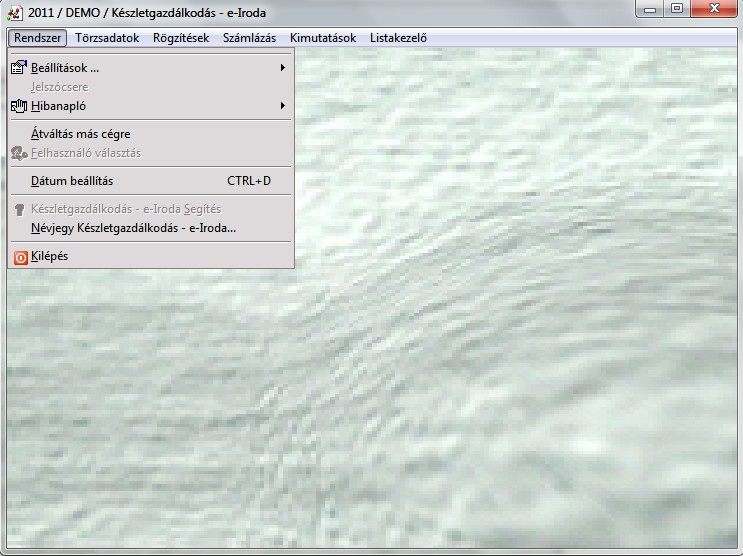The width and height of the screenshot is (743, 556).
Task: Open the Rögzítések menu
Action: pyautogui.click(x=181, y=38)
